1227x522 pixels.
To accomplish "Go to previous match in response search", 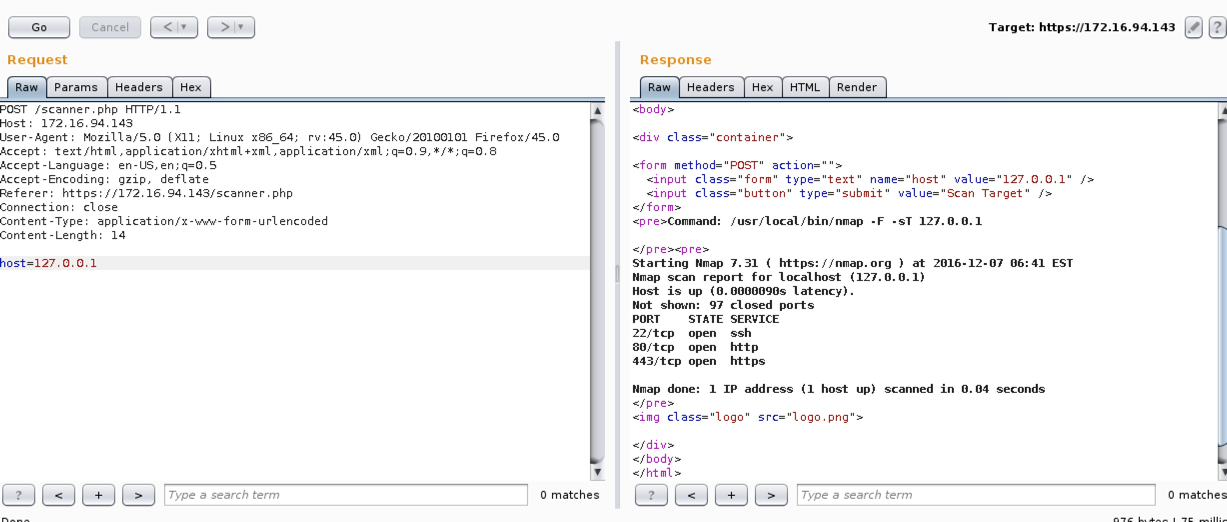I will point(691,495).
